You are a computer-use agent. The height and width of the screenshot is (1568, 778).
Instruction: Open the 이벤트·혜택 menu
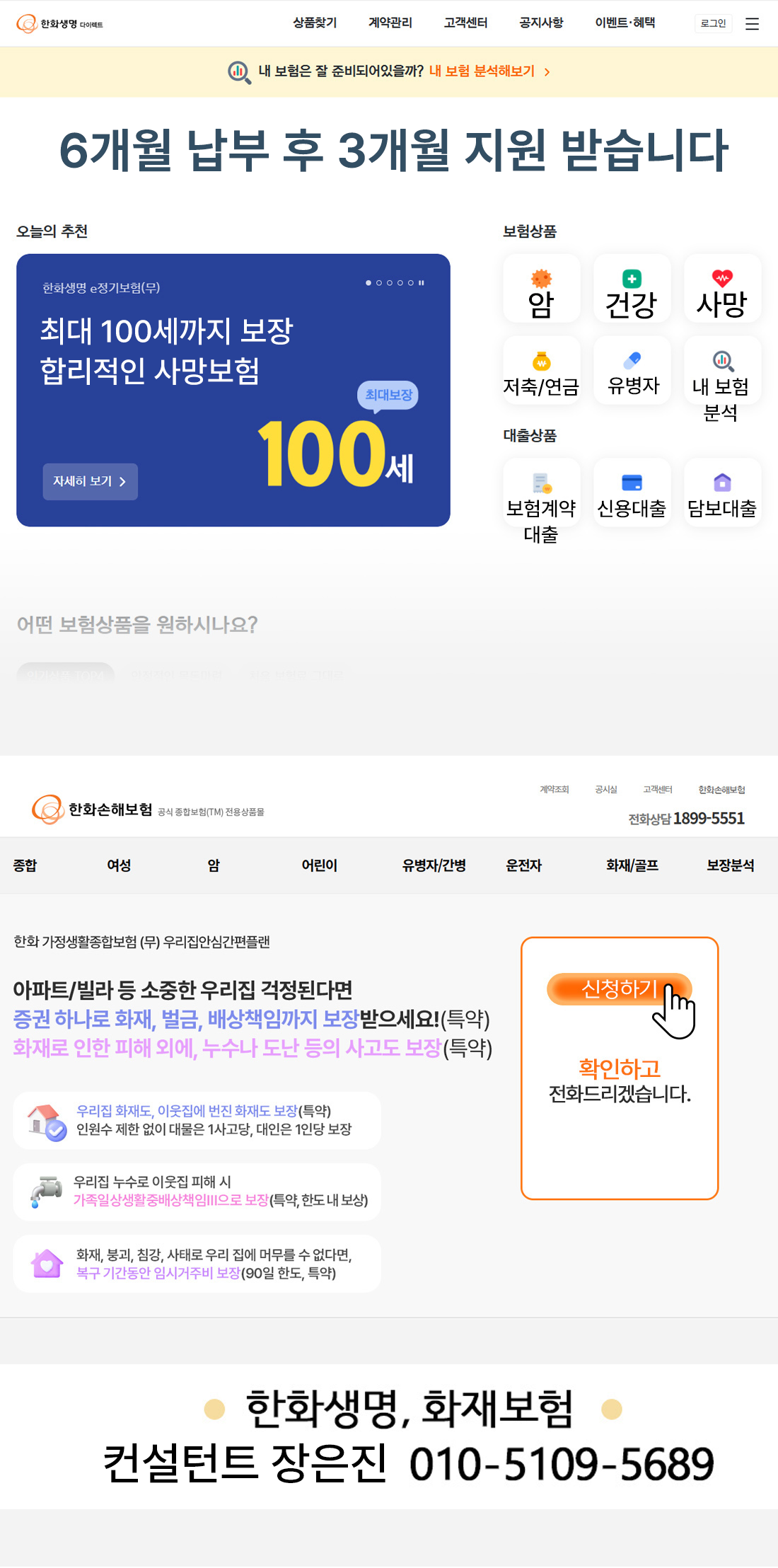point(625,23)
